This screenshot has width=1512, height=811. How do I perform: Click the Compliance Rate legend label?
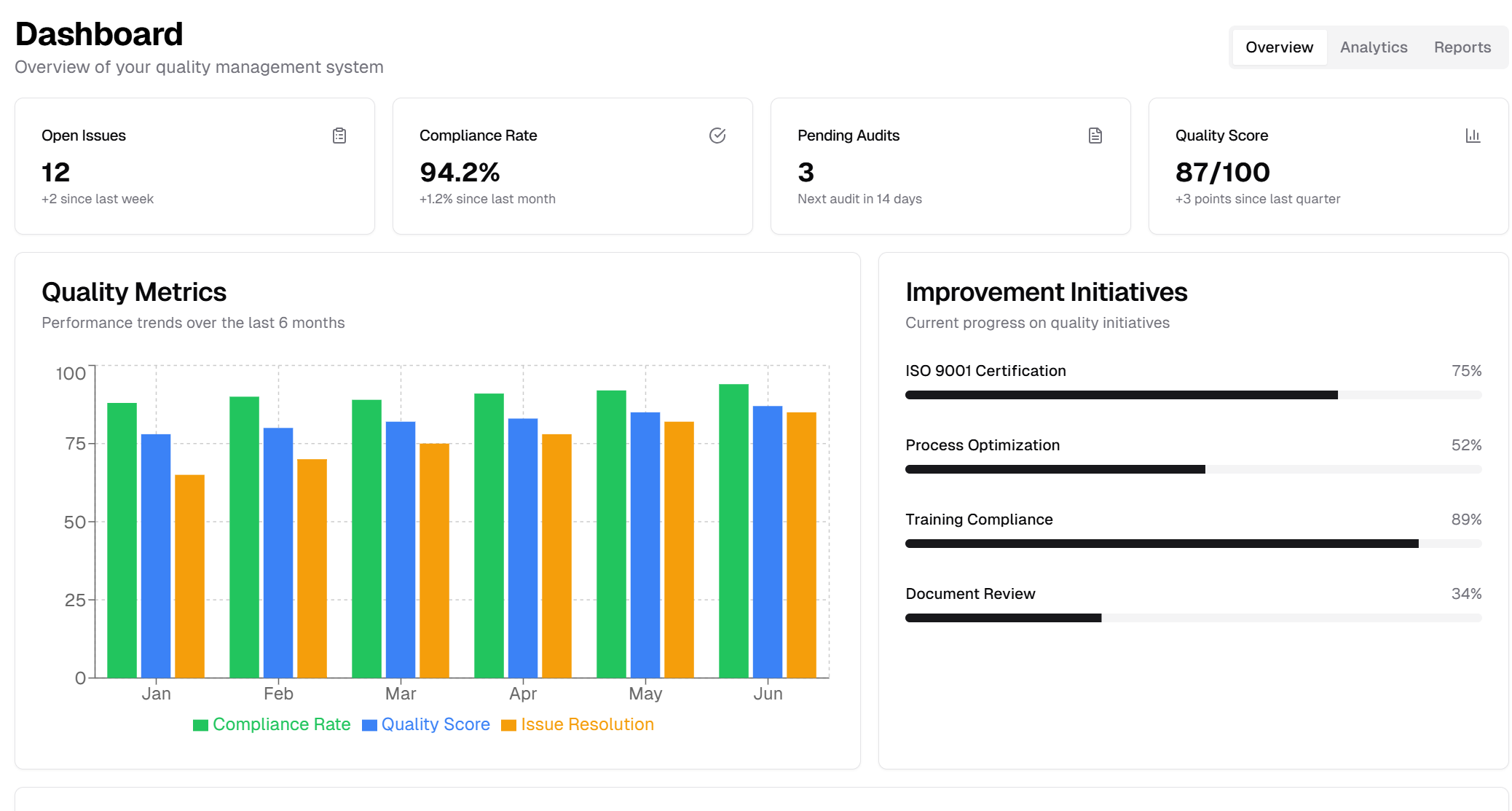point(281,724)
